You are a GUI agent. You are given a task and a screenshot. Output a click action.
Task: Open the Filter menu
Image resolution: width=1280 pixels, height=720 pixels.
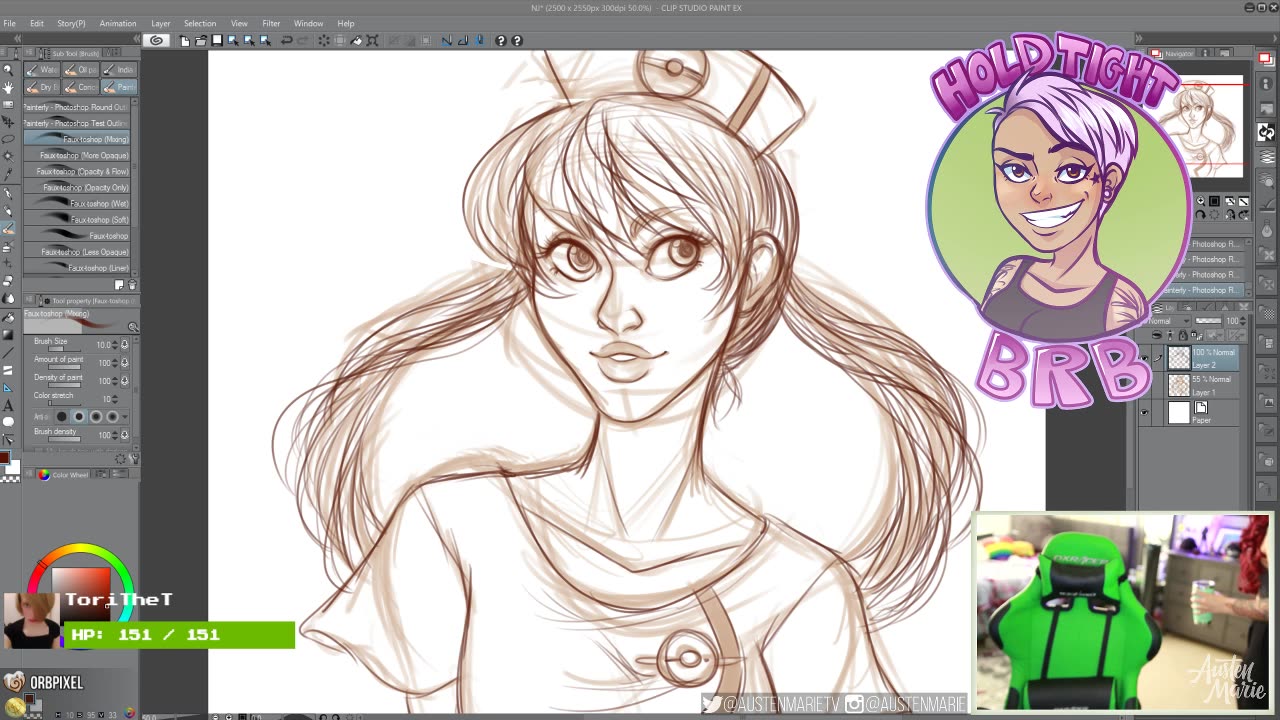pos(271,23)
